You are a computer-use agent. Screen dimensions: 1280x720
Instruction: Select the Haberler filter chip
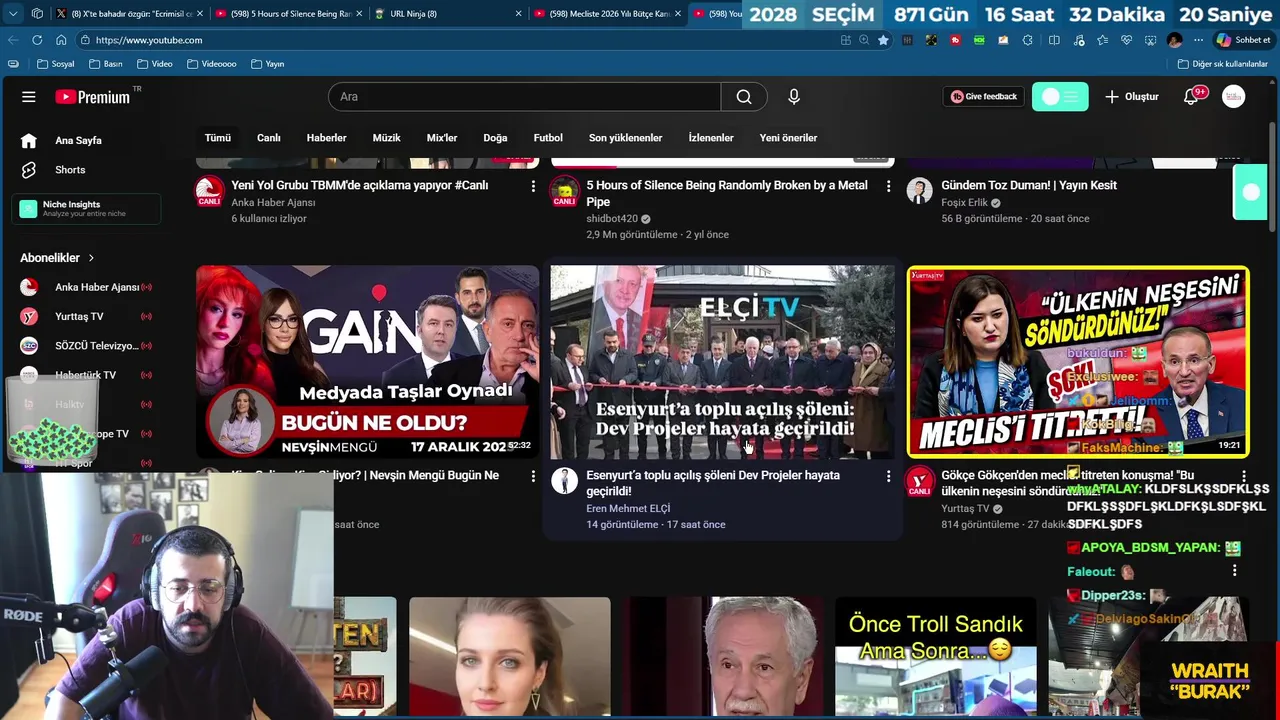(x=327, y=138)
